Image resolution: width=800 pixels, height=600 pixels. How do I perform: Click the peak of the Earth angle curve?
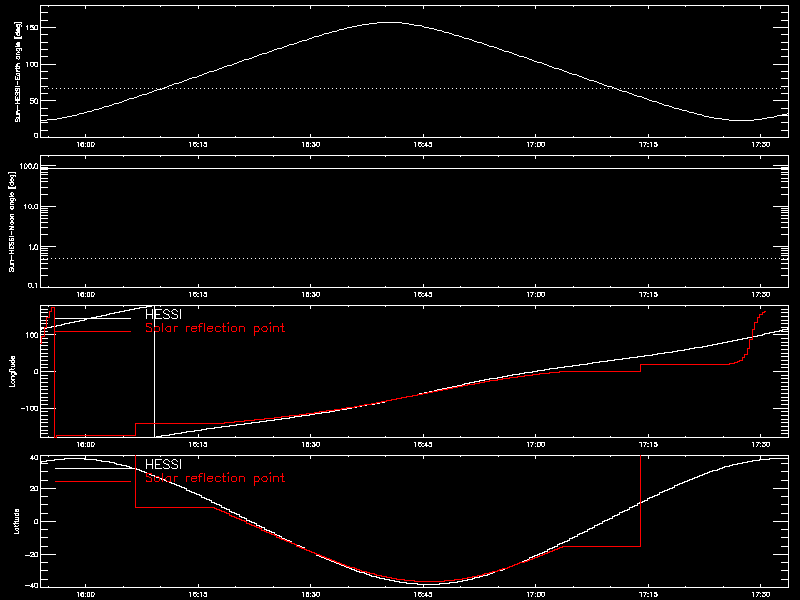point(391,22)
